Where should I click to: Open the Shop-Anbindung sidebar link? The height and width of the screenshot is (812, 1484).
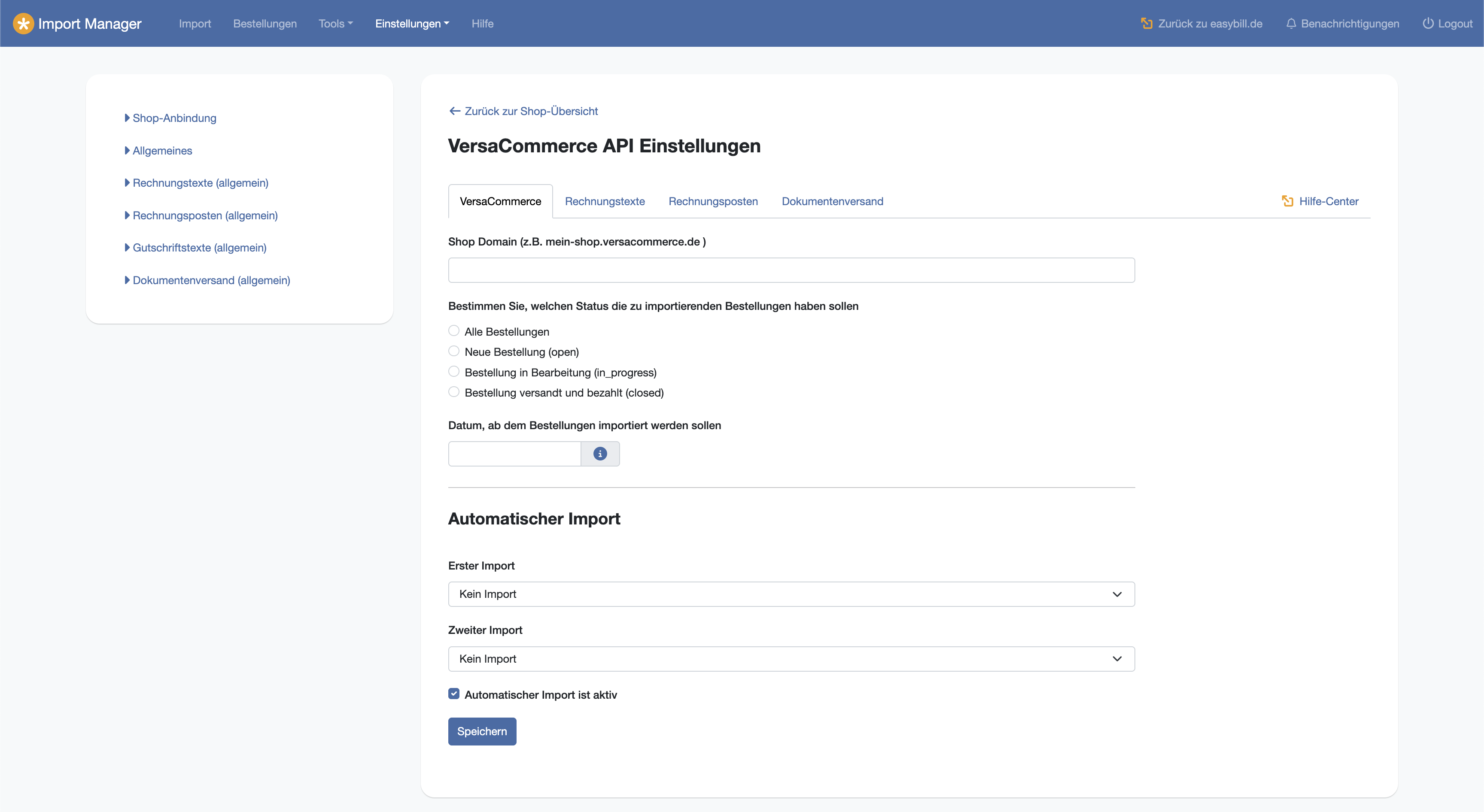(175, 118)
